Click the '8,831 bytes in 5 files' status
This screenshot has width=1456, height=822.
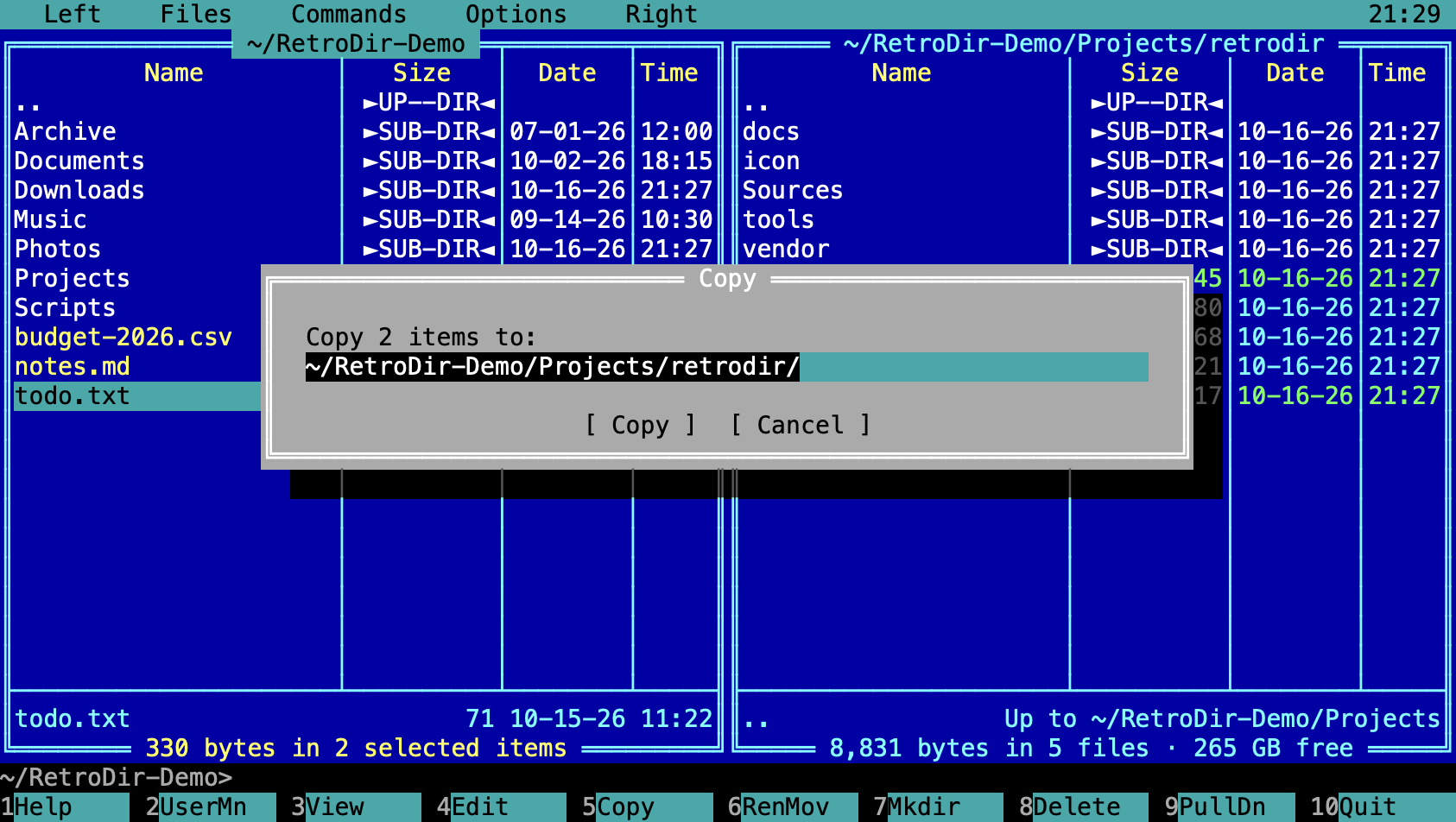tap(990, 748)
